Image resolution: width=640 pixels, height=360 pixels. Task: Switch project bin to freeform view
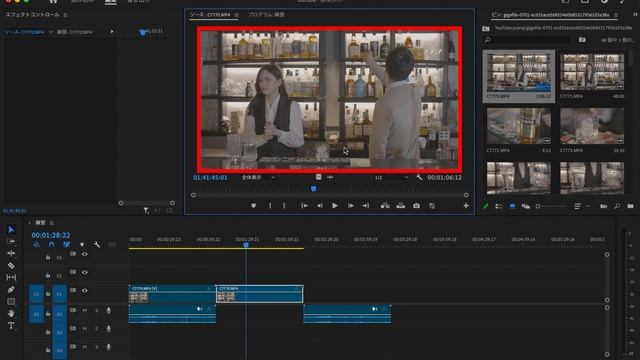pyautogui.click(x=526, y=207)
